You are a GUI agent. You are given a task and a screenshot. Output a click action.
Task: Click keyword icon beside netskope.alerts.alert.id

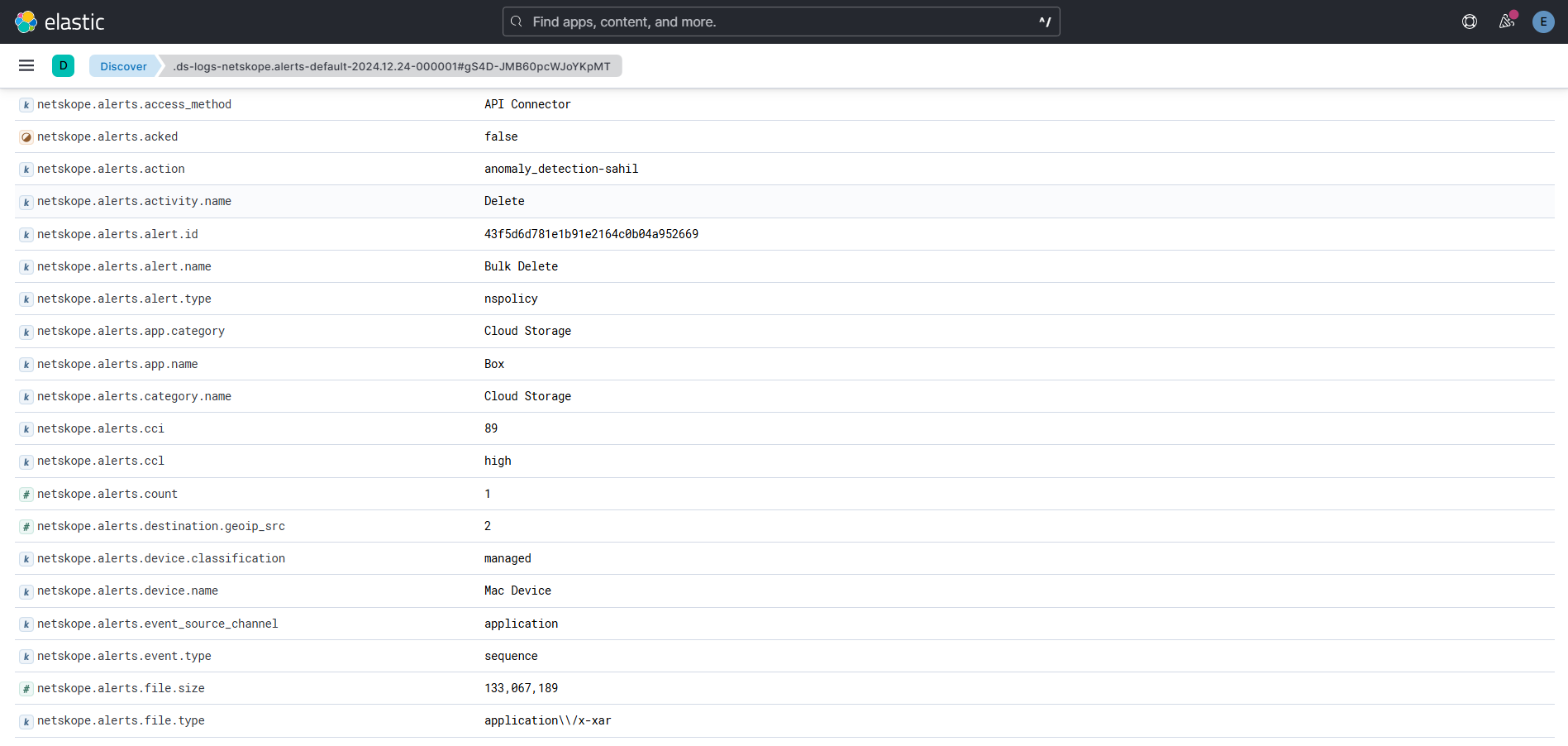coord(26,235)
